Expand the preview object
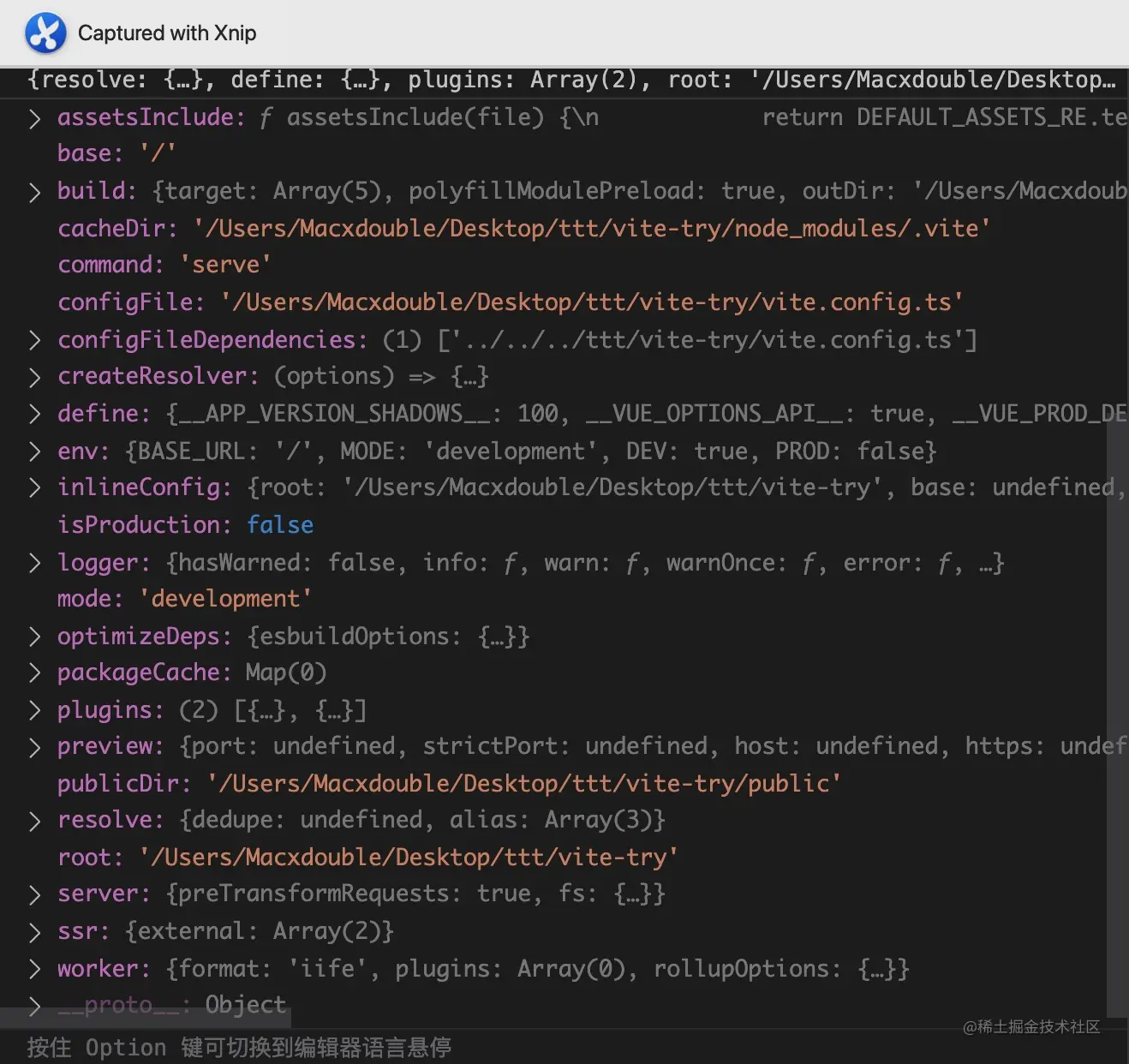The width and height of the screenshot is (1129, 1064). [34, 747]
